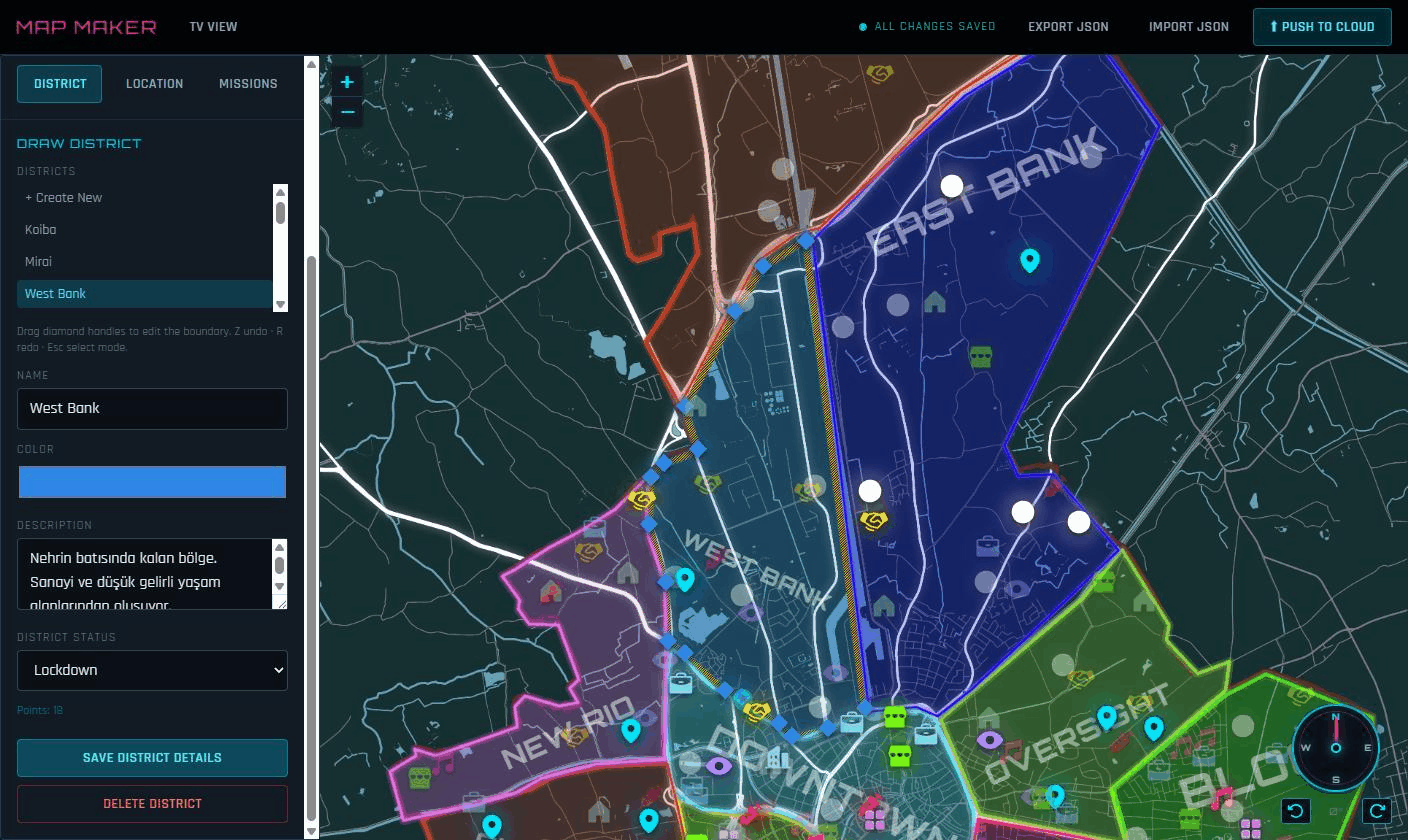Click the districts list scroll down arrow
Screen dimensions: 1408x840
(280, 304)
